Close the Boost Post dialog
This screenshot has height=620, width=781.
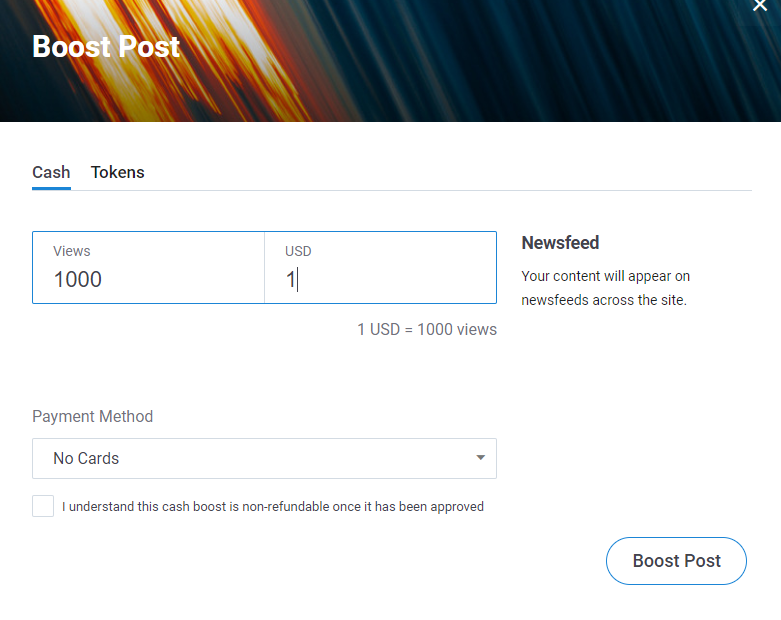click(x=760, y=5)
